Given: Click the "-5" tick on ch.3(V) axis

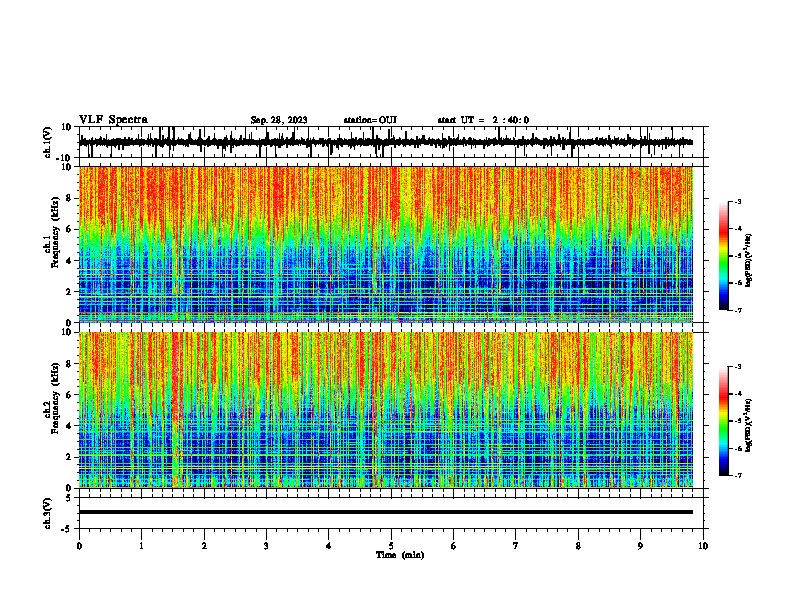Looking at the screenshot, I should pyautogui.click(x=68, y=529).
